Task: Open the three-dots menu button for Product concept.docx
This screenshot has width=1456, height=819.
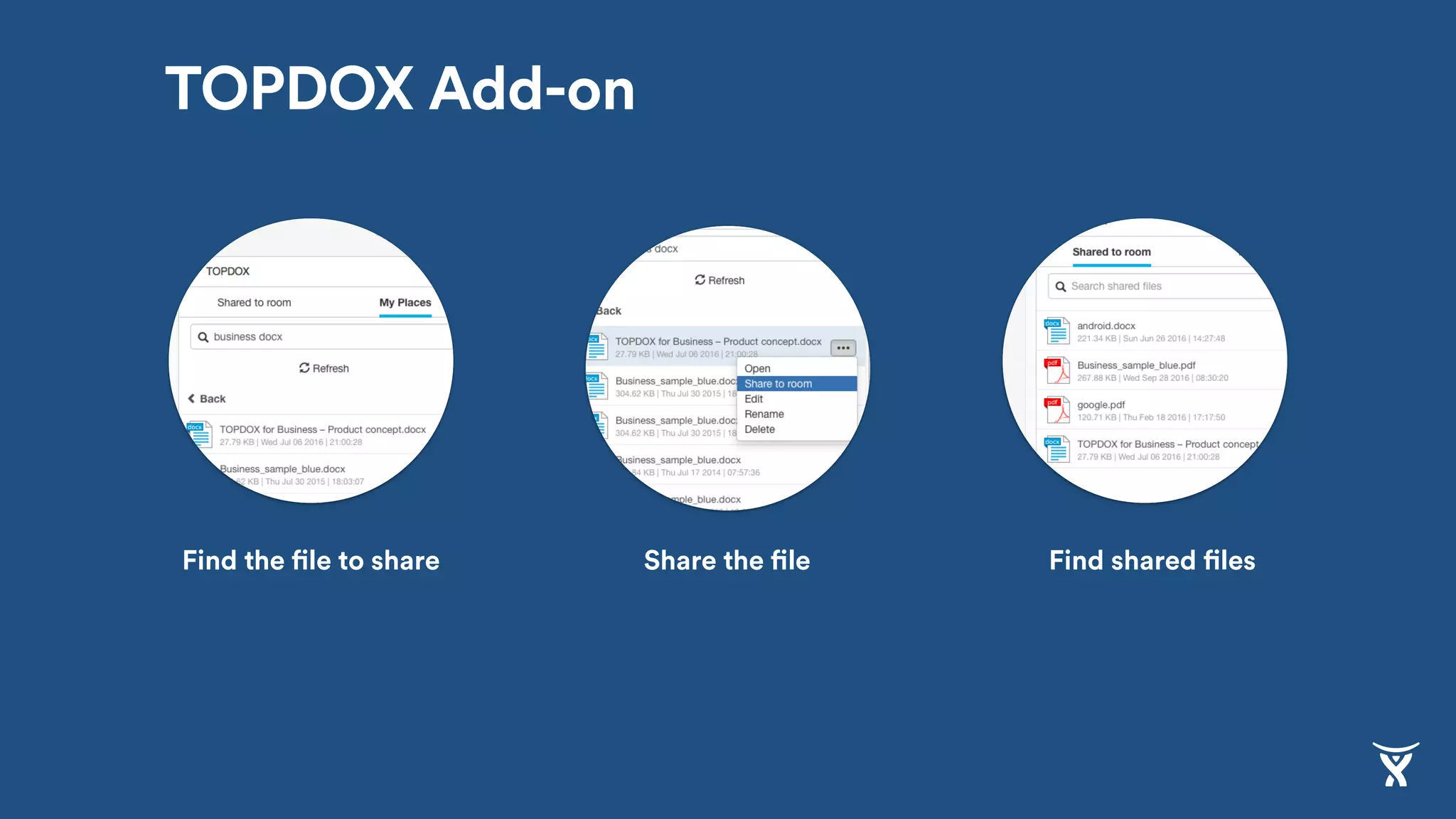Action: [x=843, y=348]
